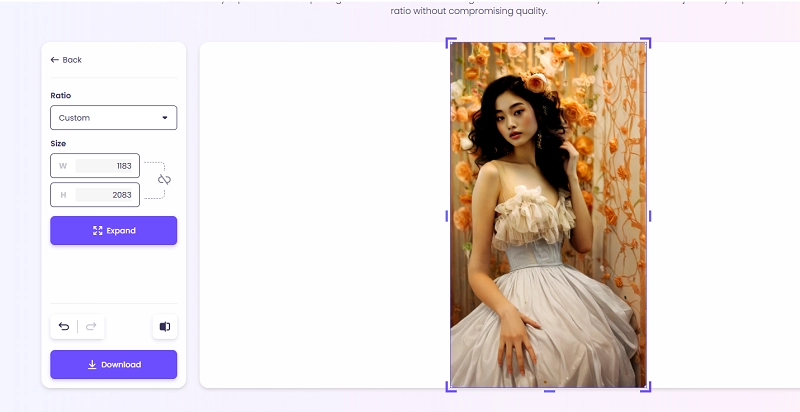Download the expanded image

pos(113,365)
